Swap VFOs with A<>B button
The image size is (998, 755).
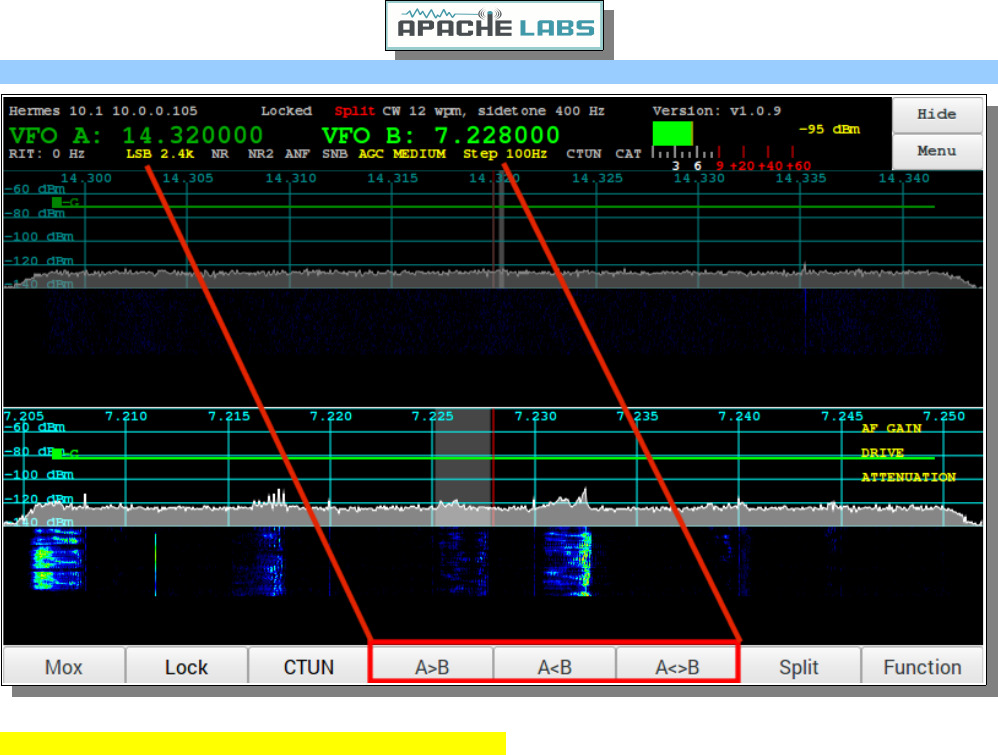point(677,667)
